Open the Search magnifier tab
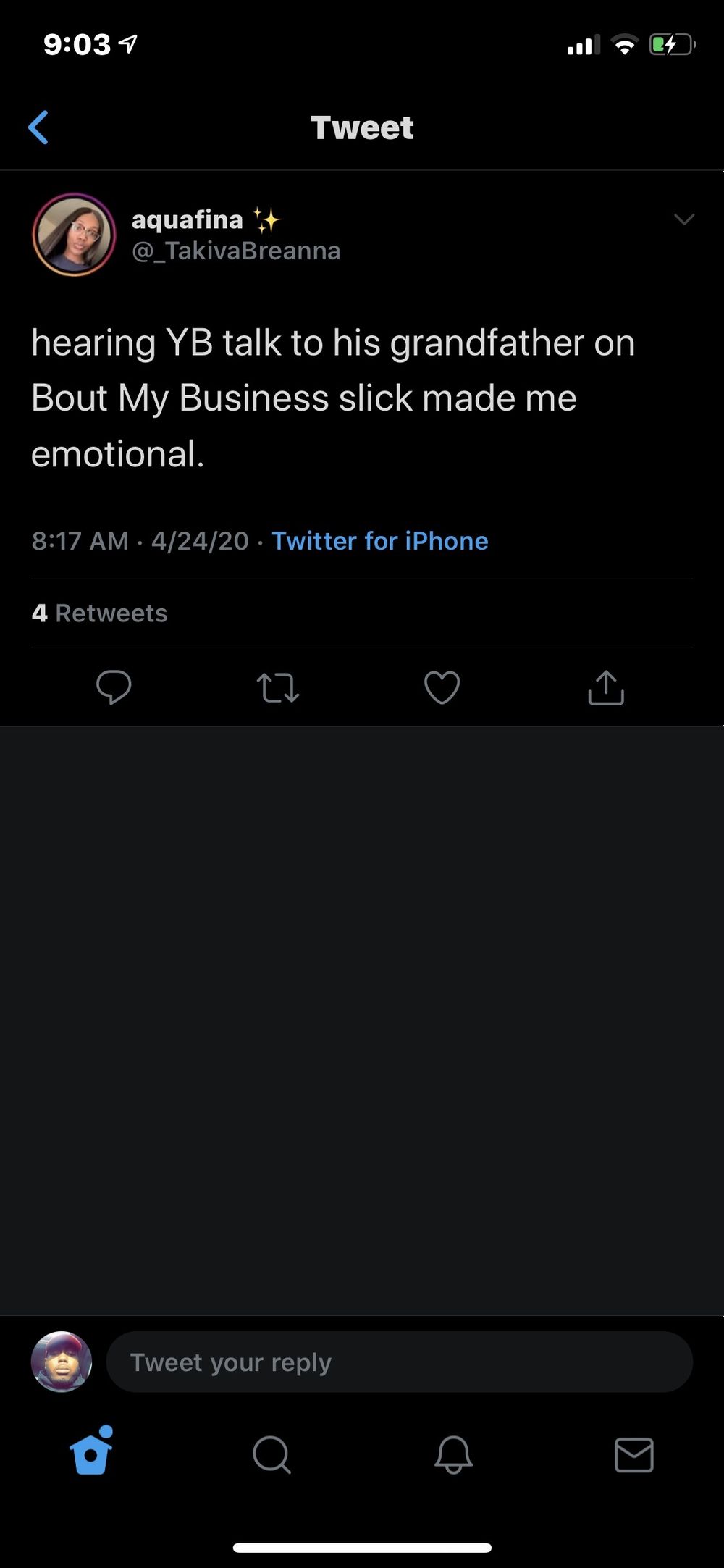 (272, 1454)
